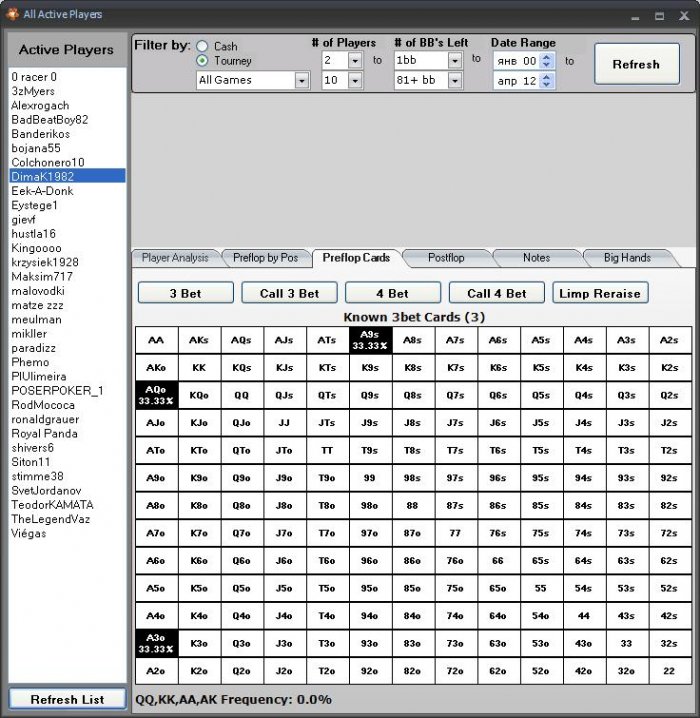Image resolution: width=700 pixels, height=718 pixels.
Task: Click the start date spinner arrows
Action: point(546,60)
